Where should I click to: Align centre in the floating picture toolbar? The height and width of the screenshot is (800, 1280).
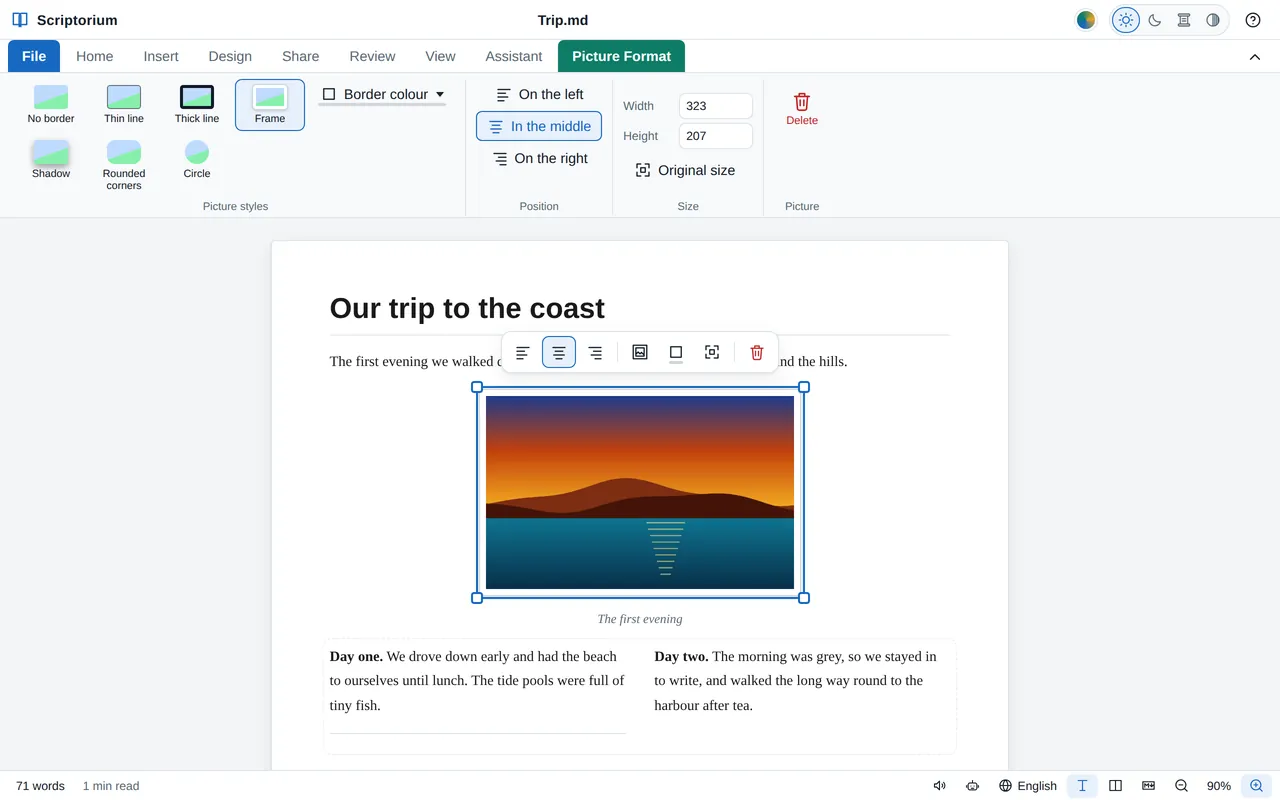pyautogui.click(x=559, y=352)
